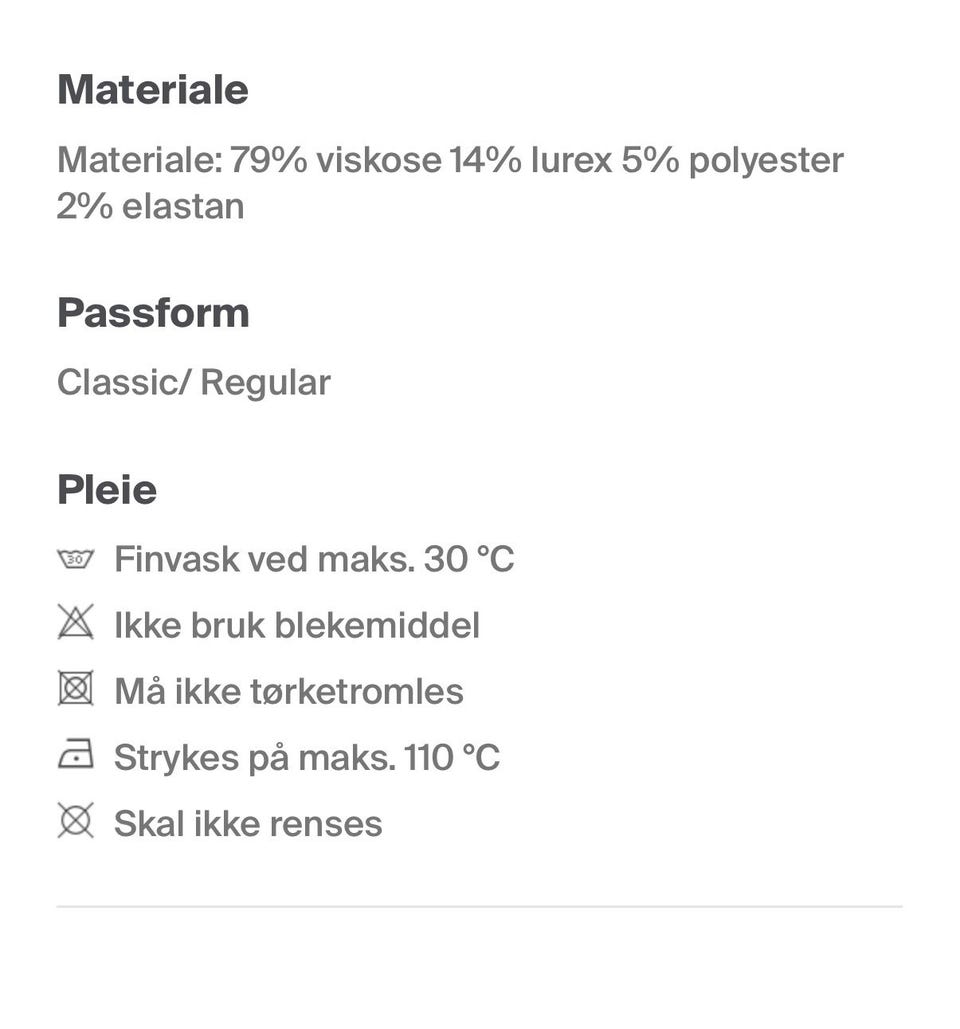The height and width of the screenshot is (1029, 960).
Task: Tap the 'Pleie' section heading
Action: [x=107, y=490]
